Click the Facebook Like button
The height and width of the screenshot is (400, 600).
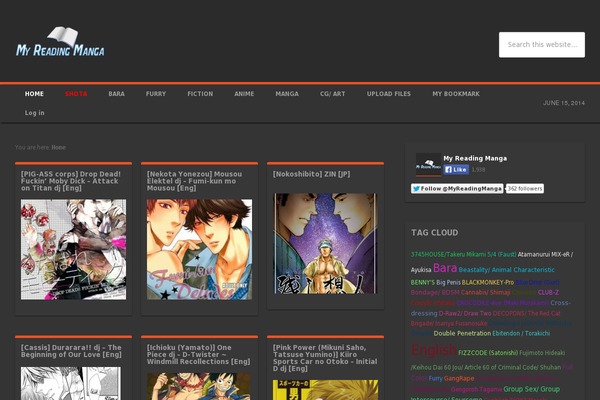(x=456, y=169)
